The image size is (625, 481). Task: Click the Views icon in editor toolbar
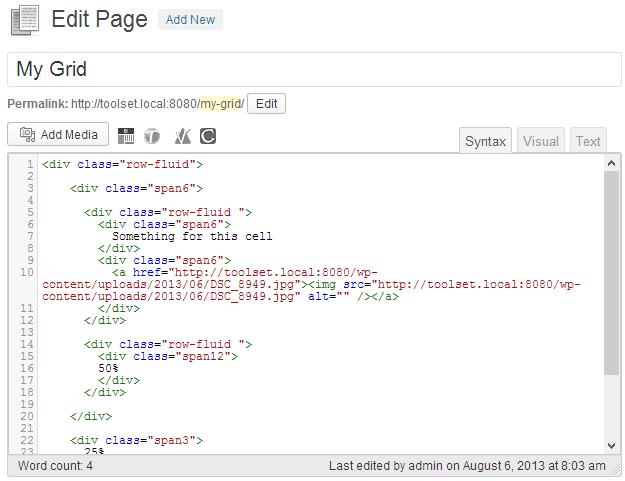tap(183, 136)
